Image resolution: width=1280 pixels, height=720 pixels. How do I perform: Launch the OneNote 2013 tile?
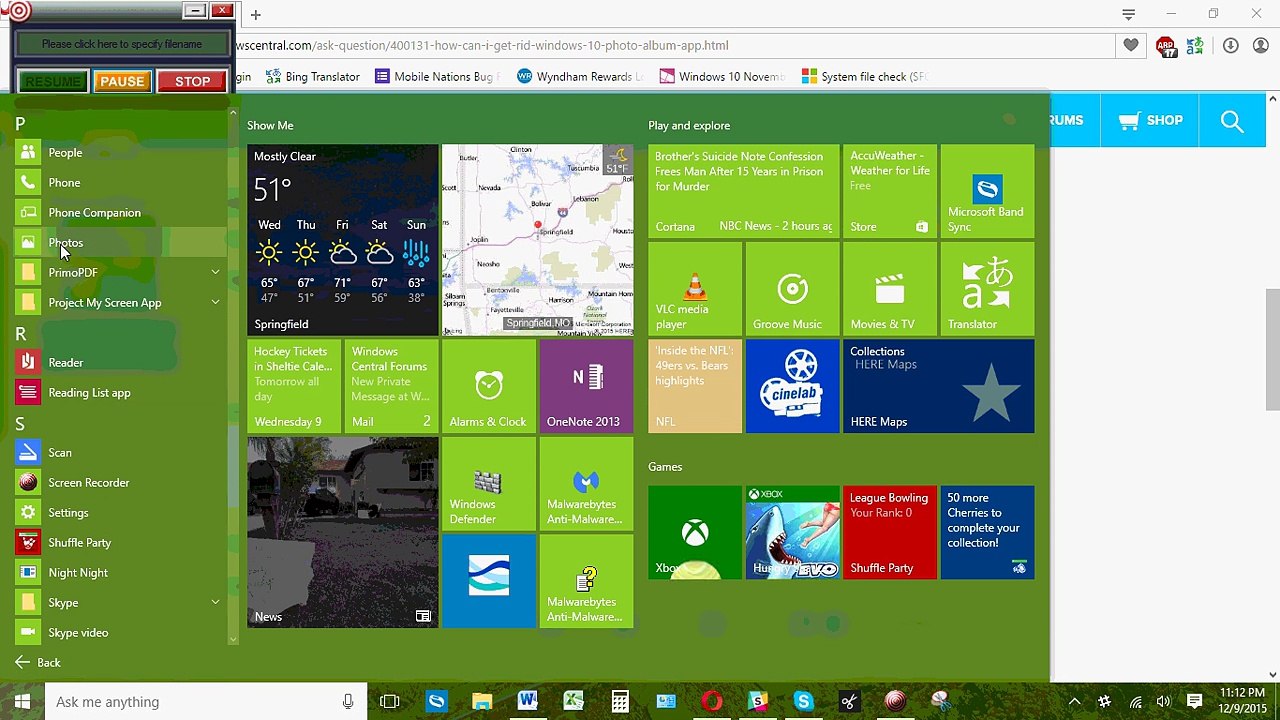click(586, 386)
